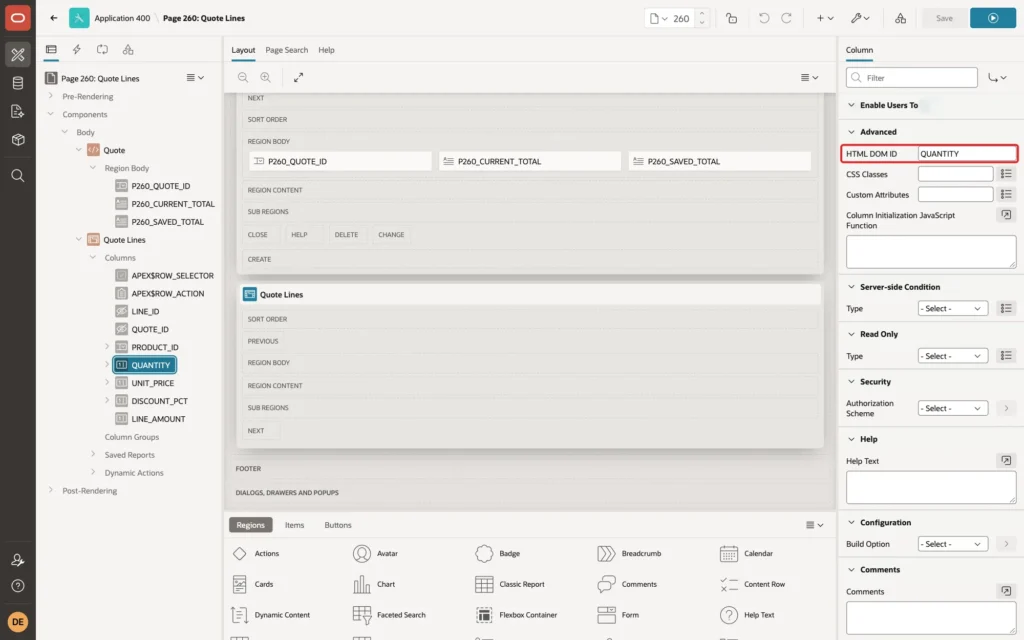Click the property Filter field
Viewport: 1024px width, 640px height.
click(912, 78)
